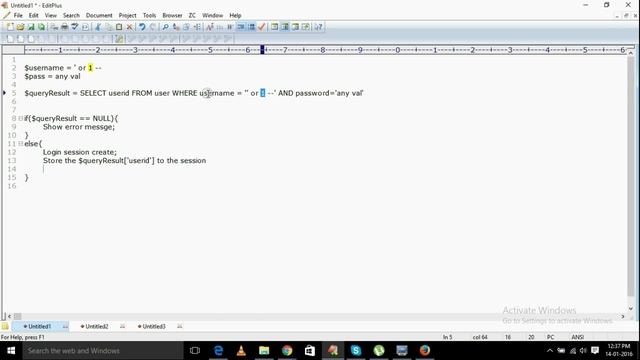Click the highlighted 1 on line 2
Image resolution: width=640 pixels, height=360 pixels.
tap(90, 68)
